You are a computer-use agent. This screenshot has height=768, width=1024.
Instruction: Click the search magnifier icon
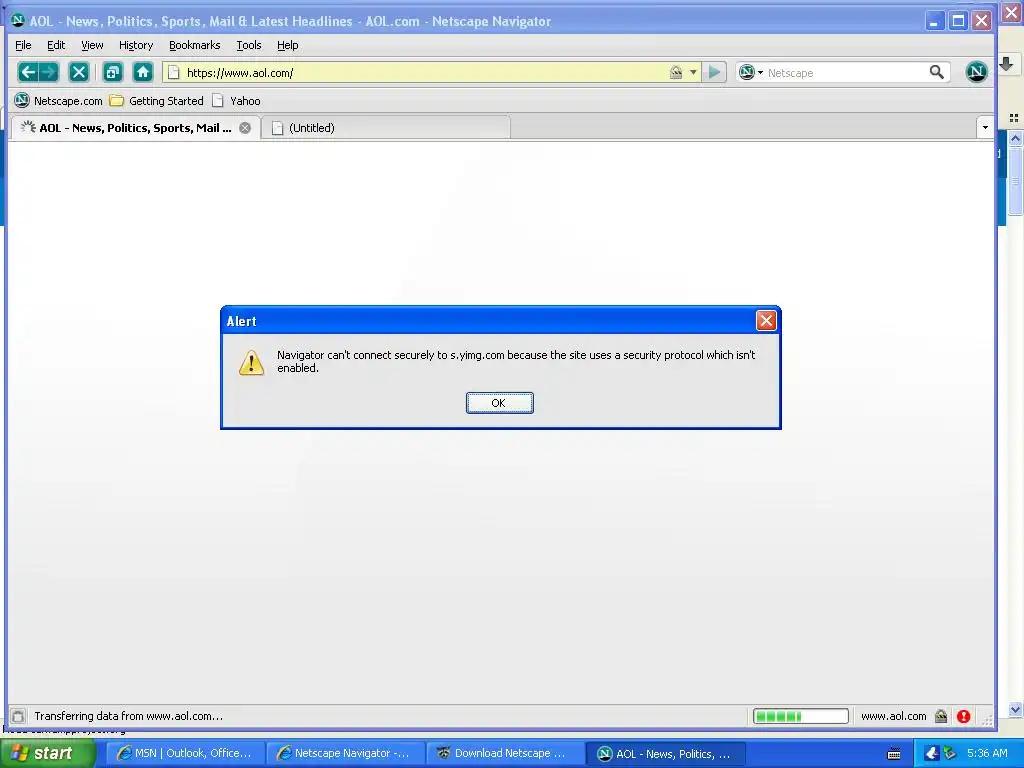tap(936, 72)
